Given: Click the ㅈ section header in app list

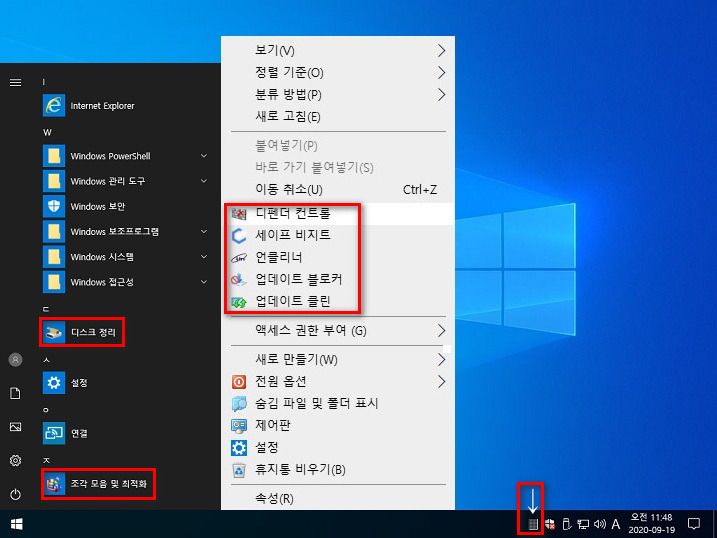Looking at the screenshot, I should (x=46, y=460).
